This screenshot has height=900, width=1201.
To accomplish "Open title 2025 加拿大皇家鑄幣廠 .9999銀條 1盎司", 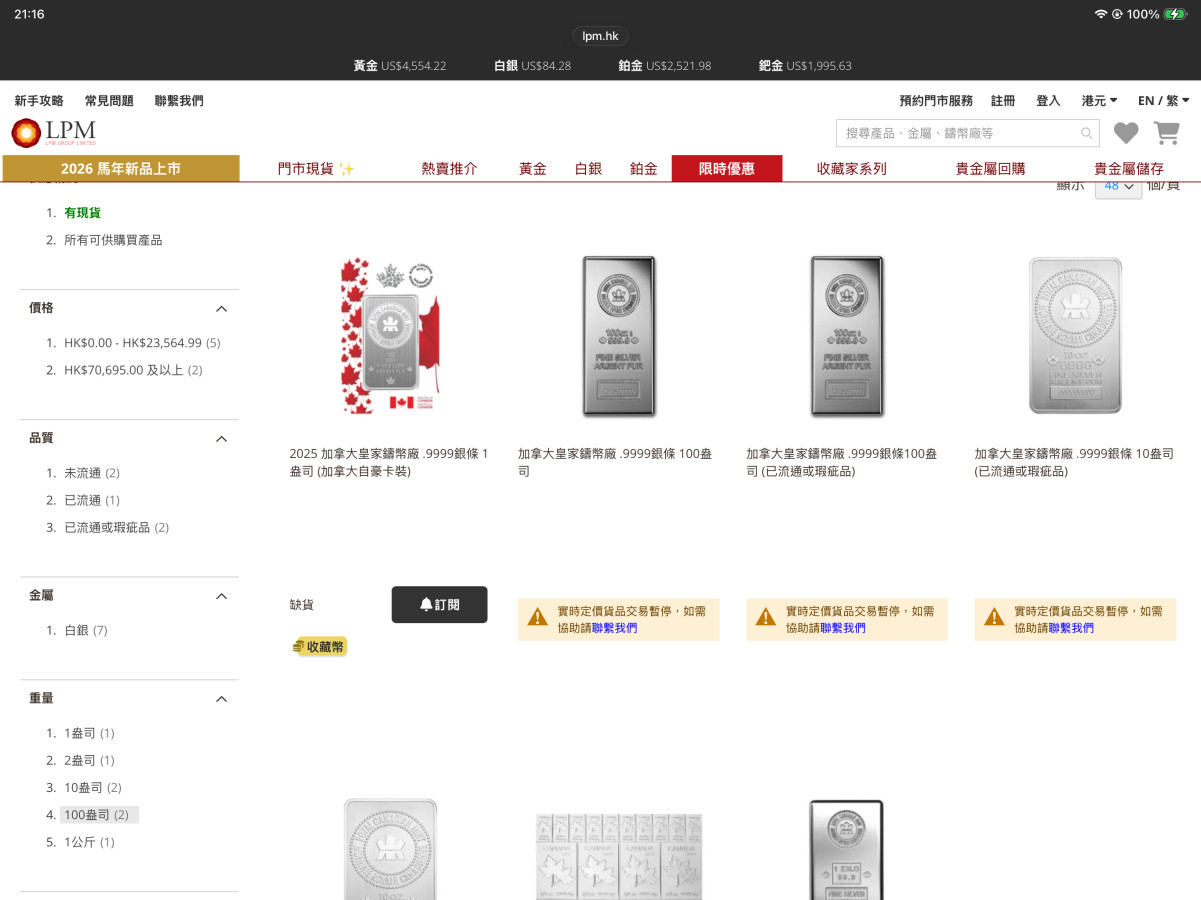I will [x=389, y=462].
